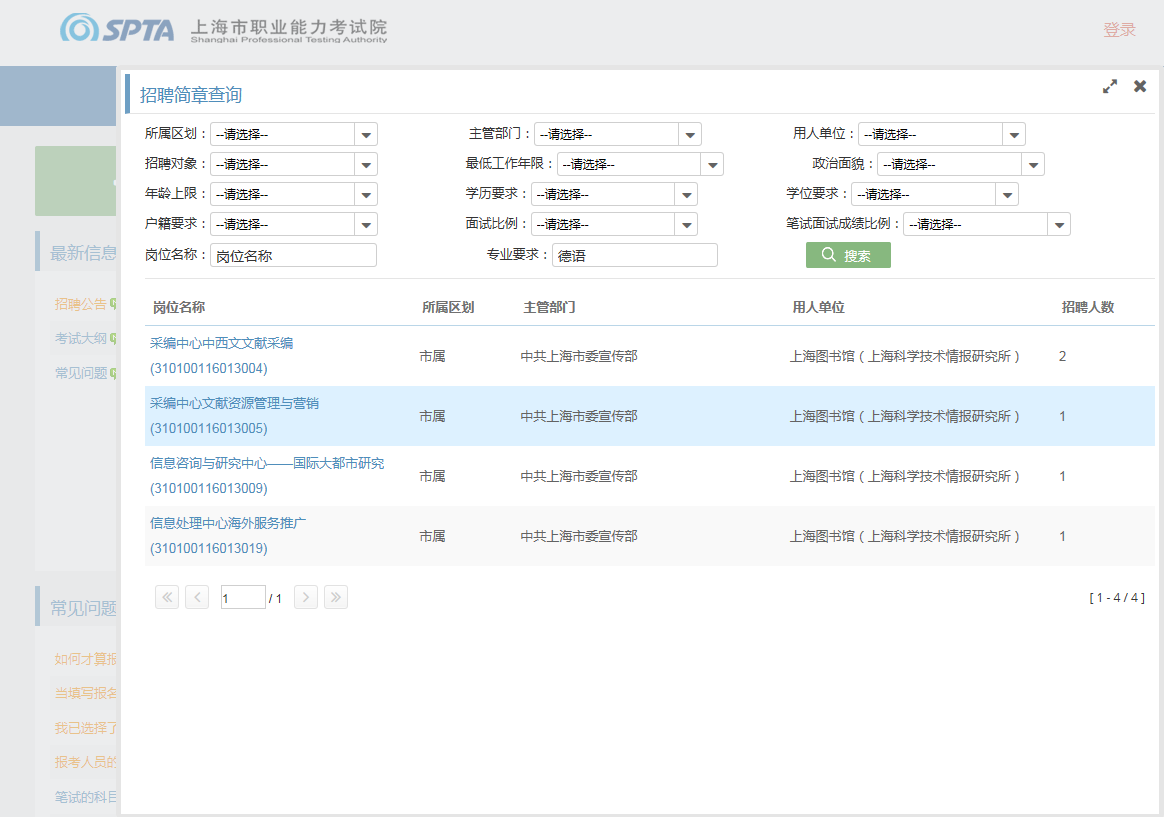Go to the previous results page
The height and width of the screenshot is (817, 1164).
tap(197, 597)
